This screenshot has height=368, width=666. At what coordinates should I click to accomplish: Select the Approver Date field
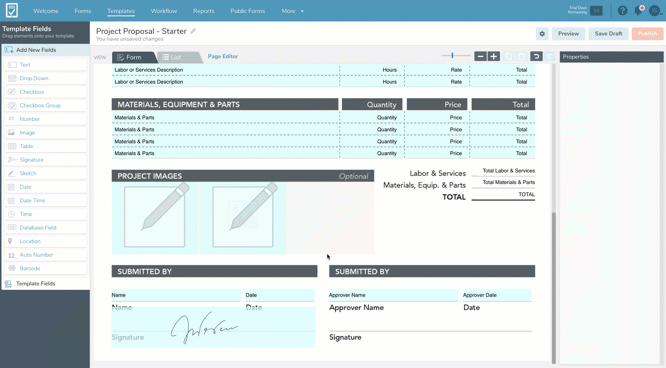pos(497,295)
